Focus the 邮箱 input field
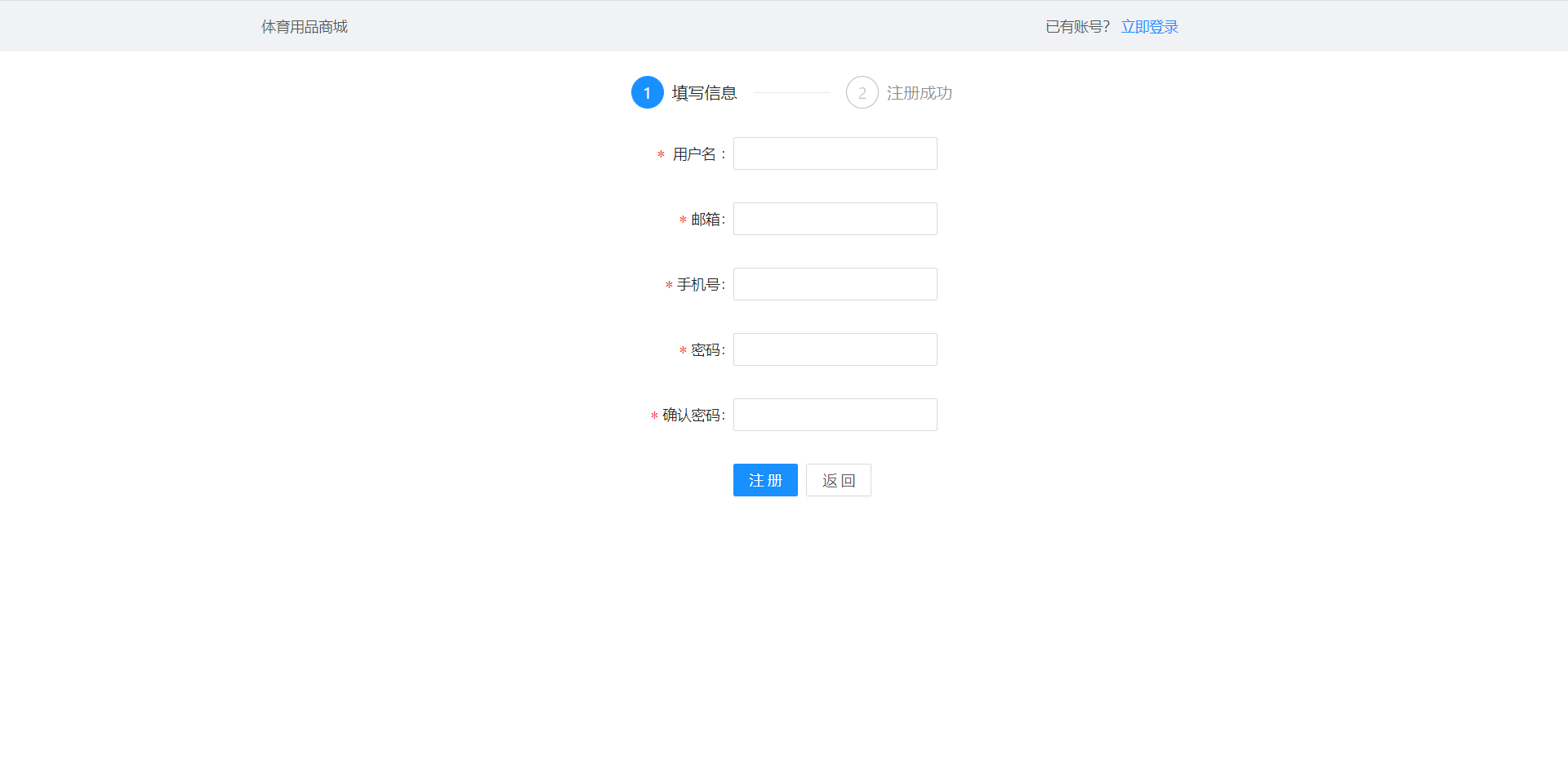This screenshot has height=769, width=1568. point(835,219)
